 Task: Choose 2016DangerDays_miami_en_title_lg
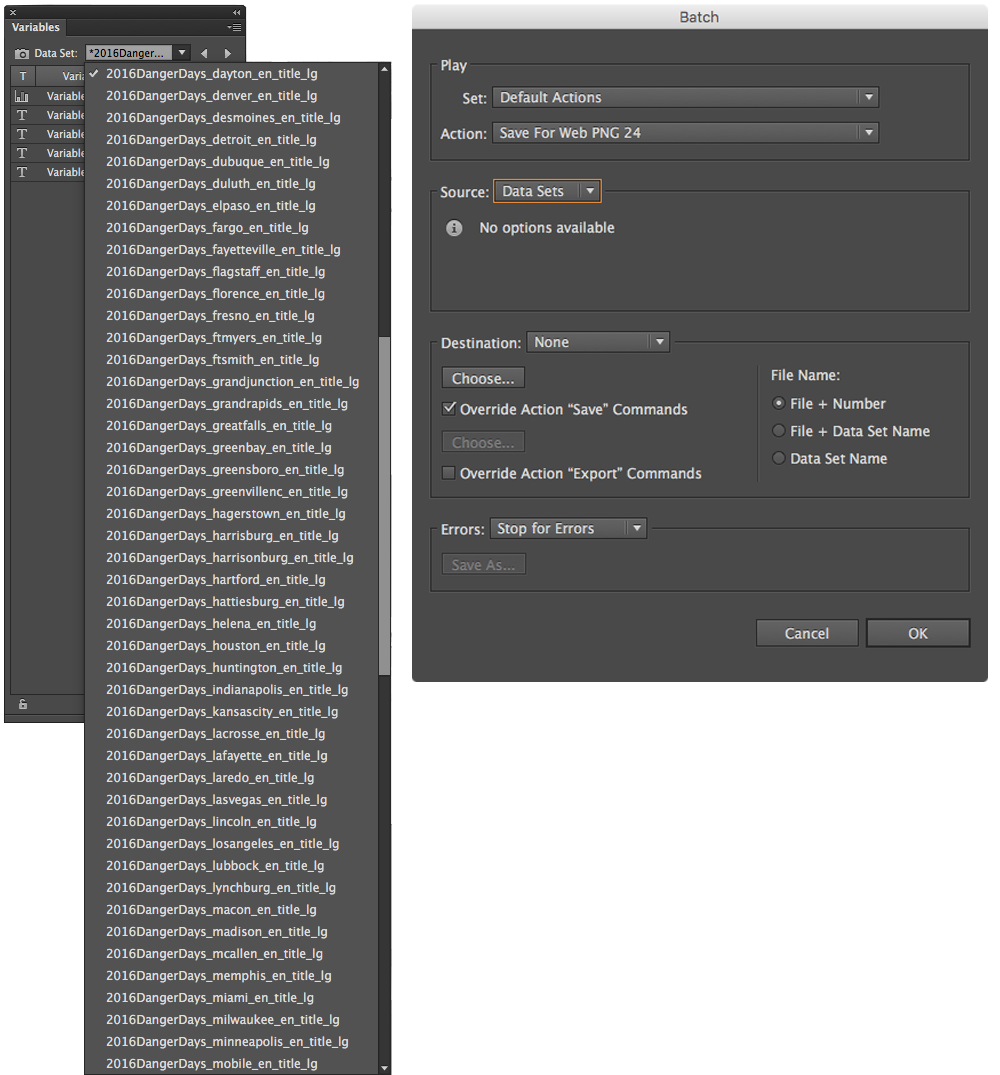point(231,997)
